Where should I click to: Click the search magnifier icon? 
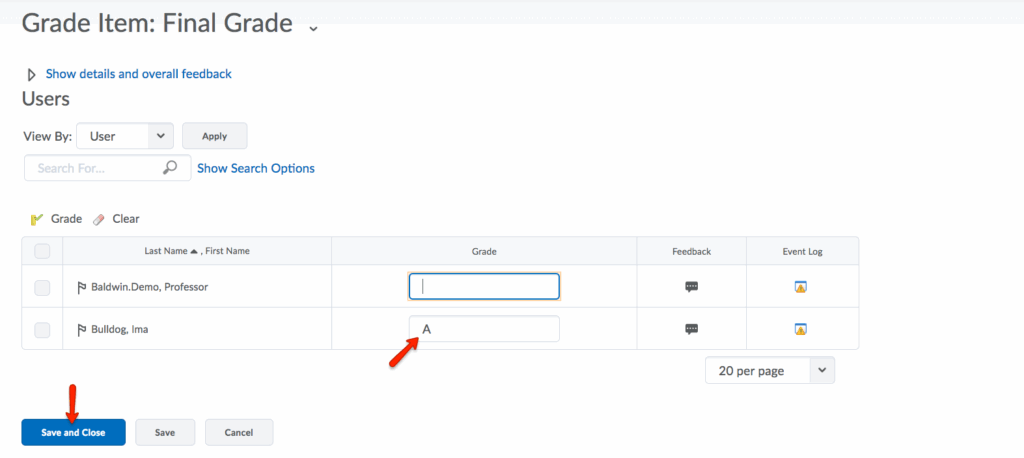pos(170,168)
